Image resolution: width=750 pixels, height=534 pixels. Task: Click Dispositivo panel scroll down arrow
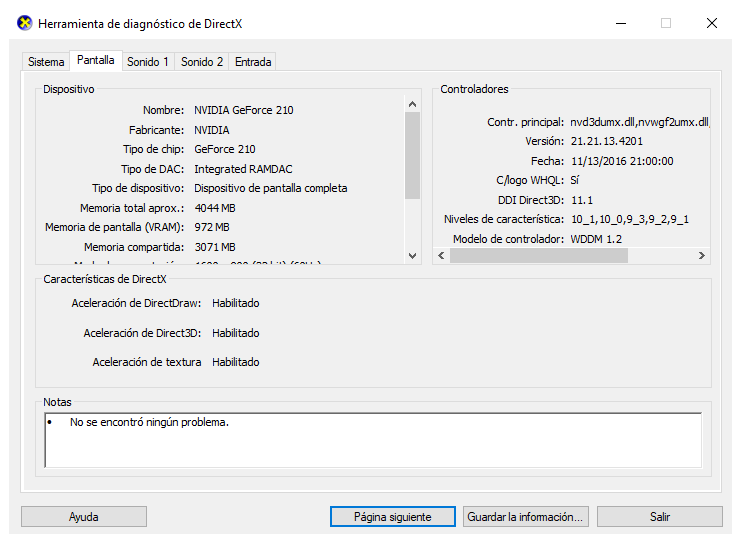[x=412, y=256]
